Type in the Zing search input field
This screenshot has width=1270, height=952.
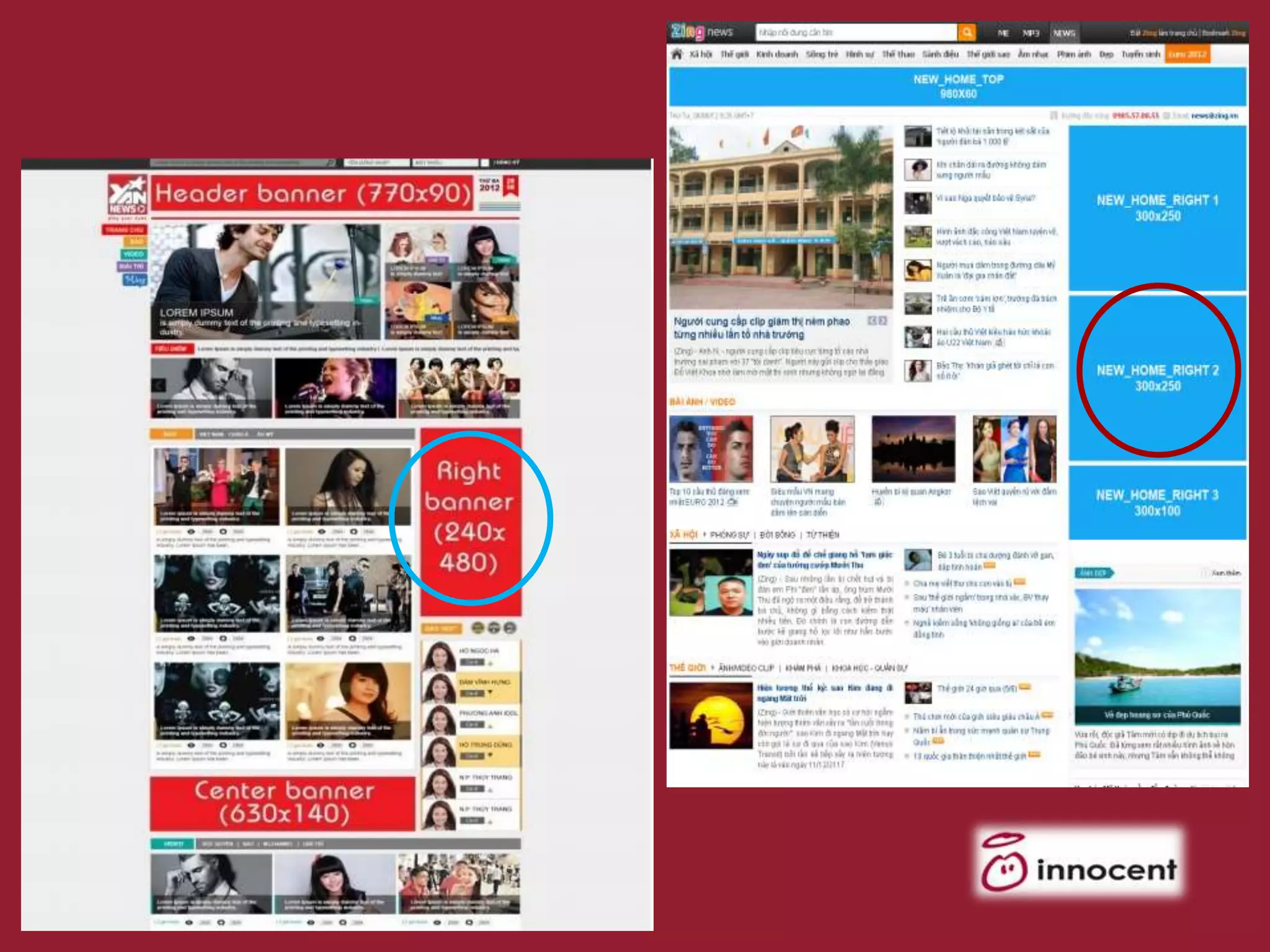[856, 32]
